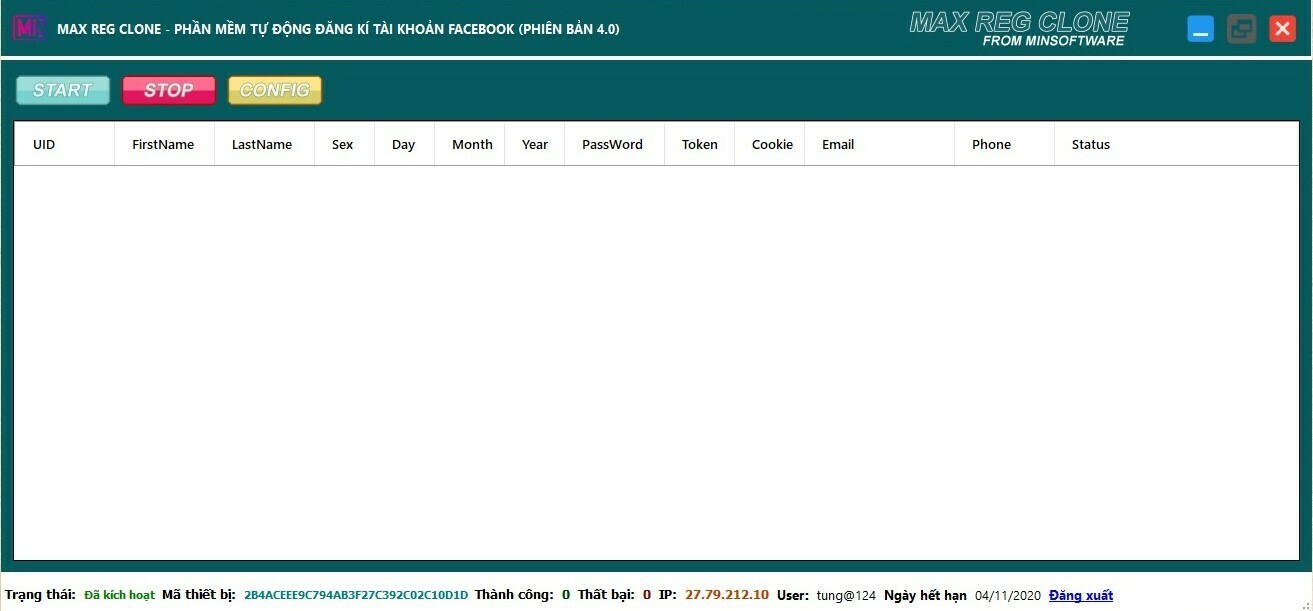Screen dimensions: 1313x611
Task: Click the Thất bại label
Action: [x=606, y=595]
